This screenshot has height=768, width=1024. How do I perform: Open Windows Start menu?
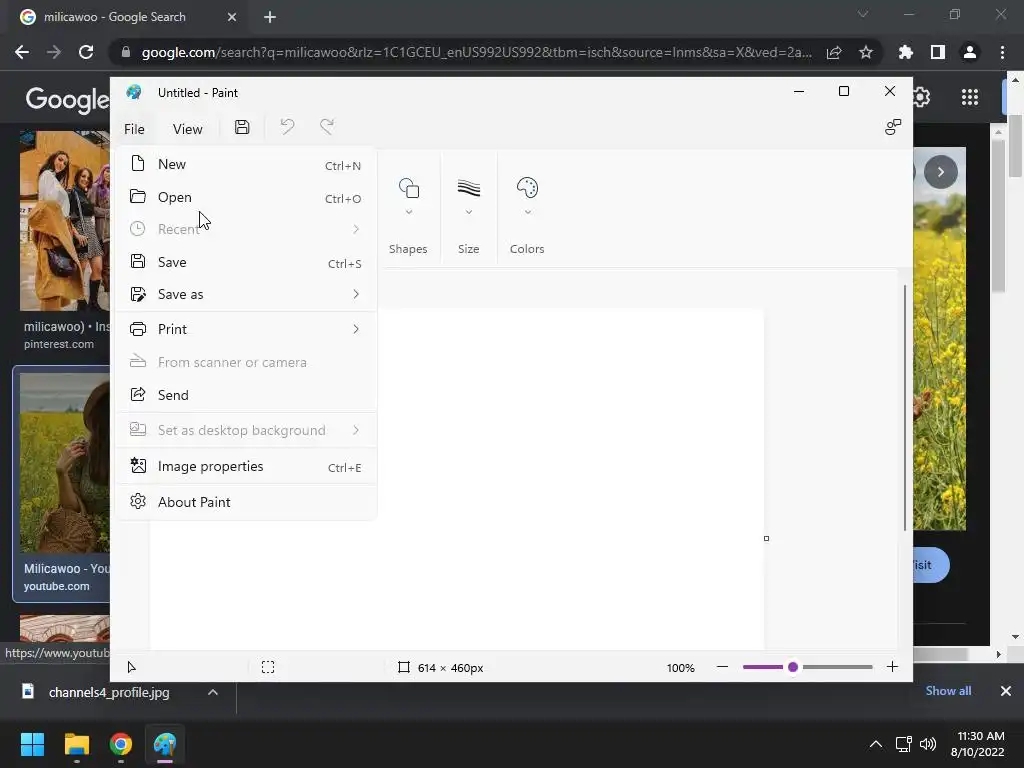(x=32, y=744)
